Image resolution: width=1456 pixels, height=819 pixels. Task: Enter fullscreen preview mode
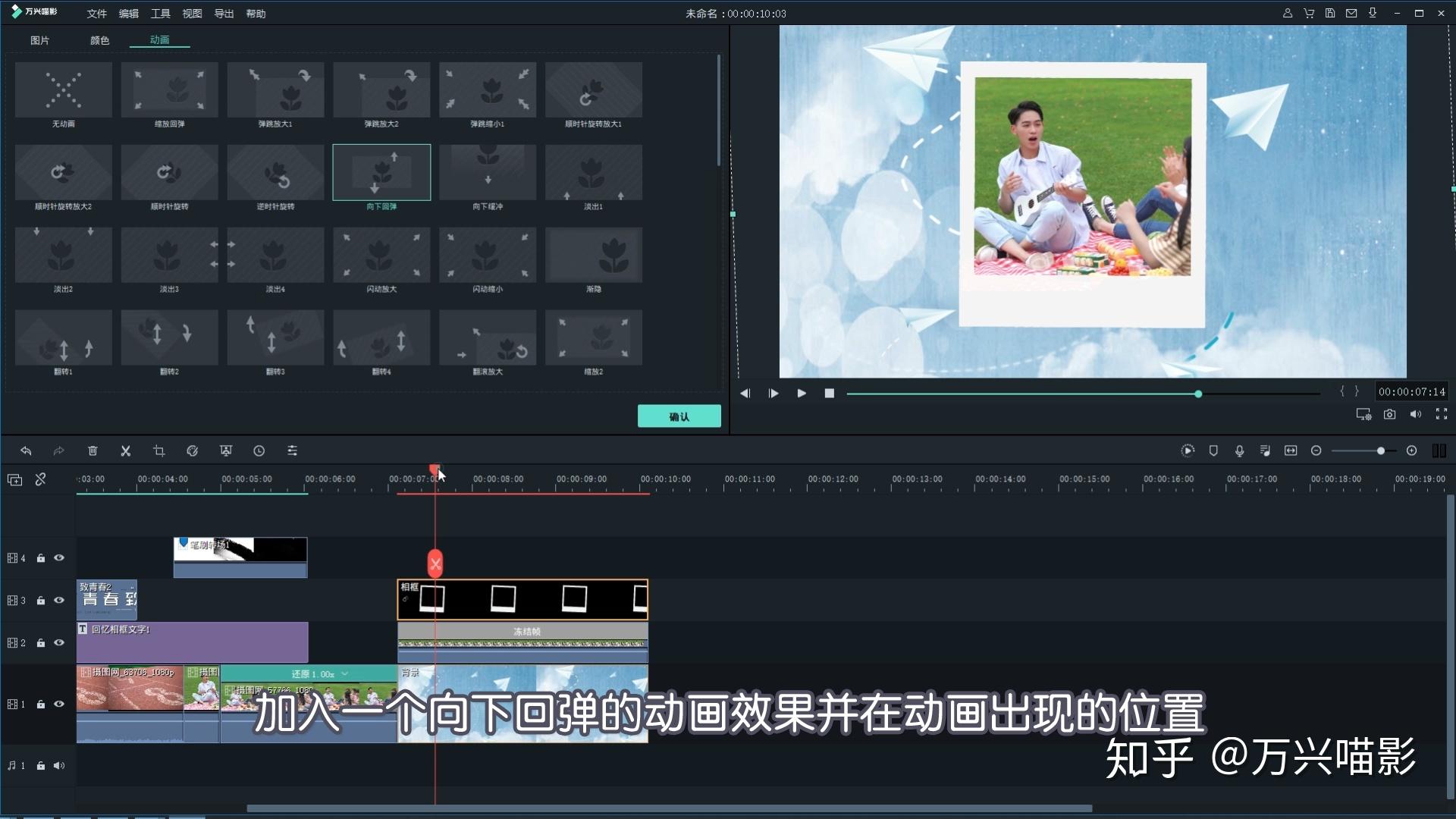coord(1440,414)
